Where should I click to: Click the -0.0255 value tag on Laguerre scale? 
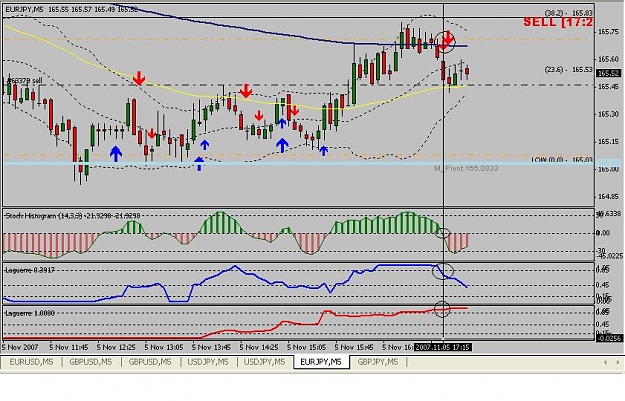pos(609,338)
